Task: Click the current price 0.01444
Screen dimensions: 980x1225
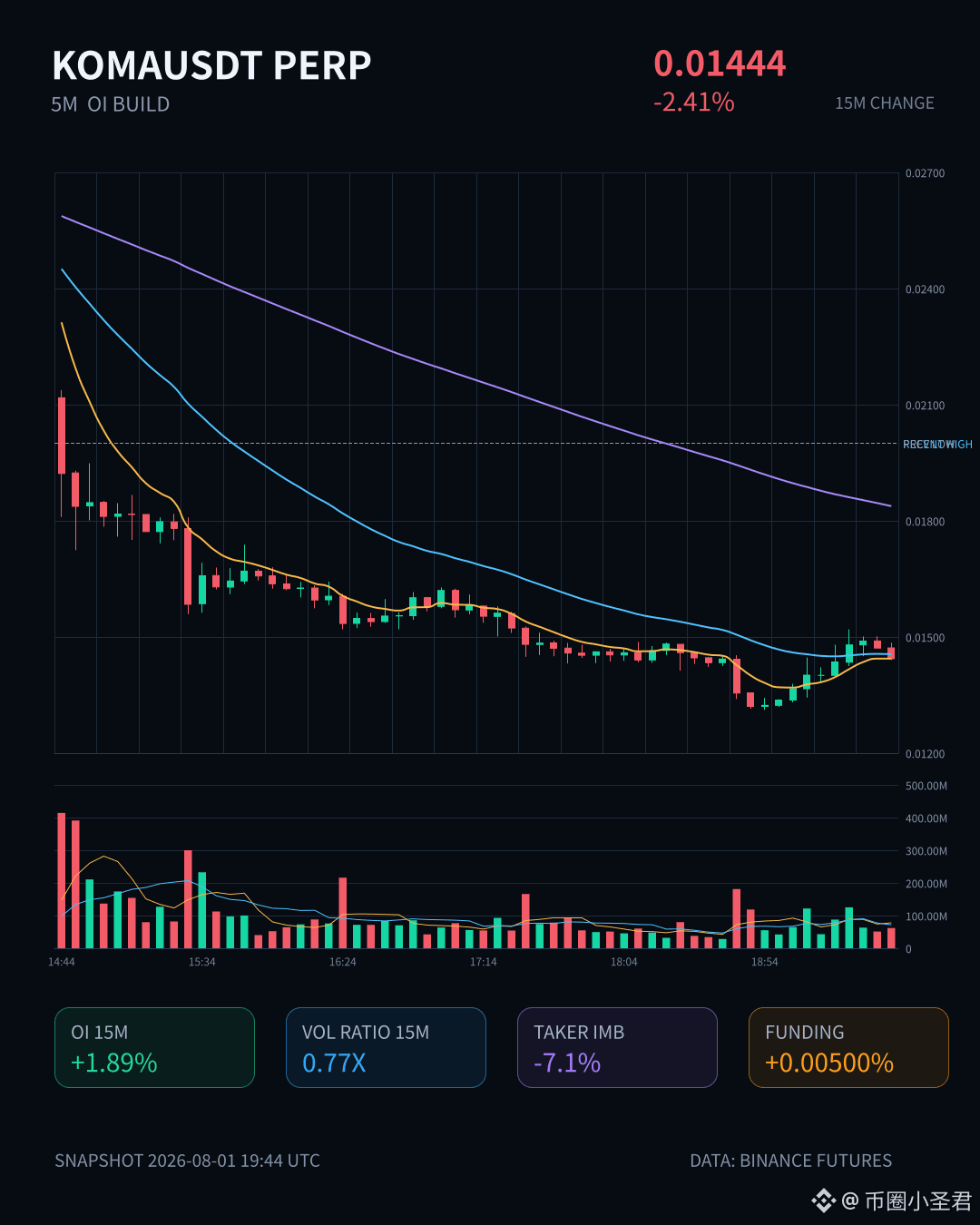Action: tap(720, 64)
